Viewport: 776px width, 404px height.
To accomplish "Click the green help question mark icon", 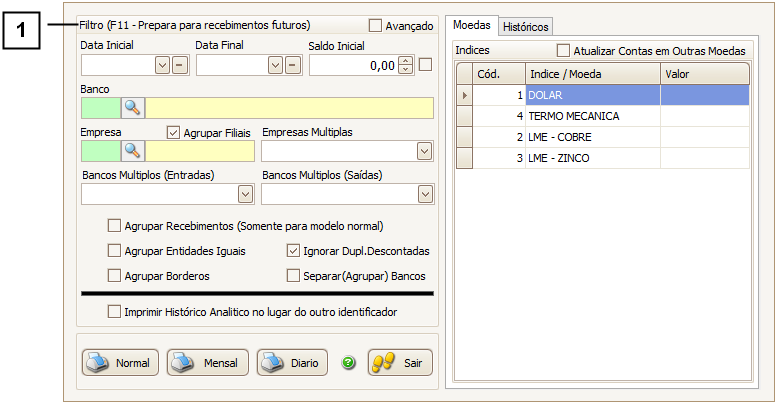I will point(349,363).
